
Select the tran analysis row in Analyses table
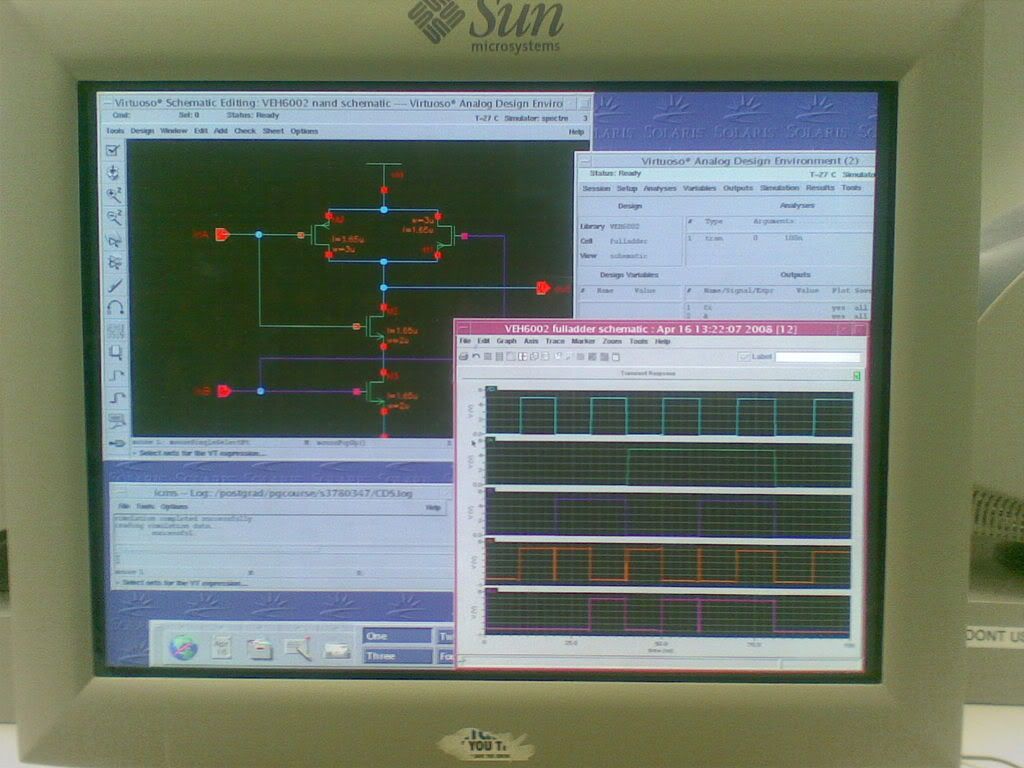(x=778, y=238)
